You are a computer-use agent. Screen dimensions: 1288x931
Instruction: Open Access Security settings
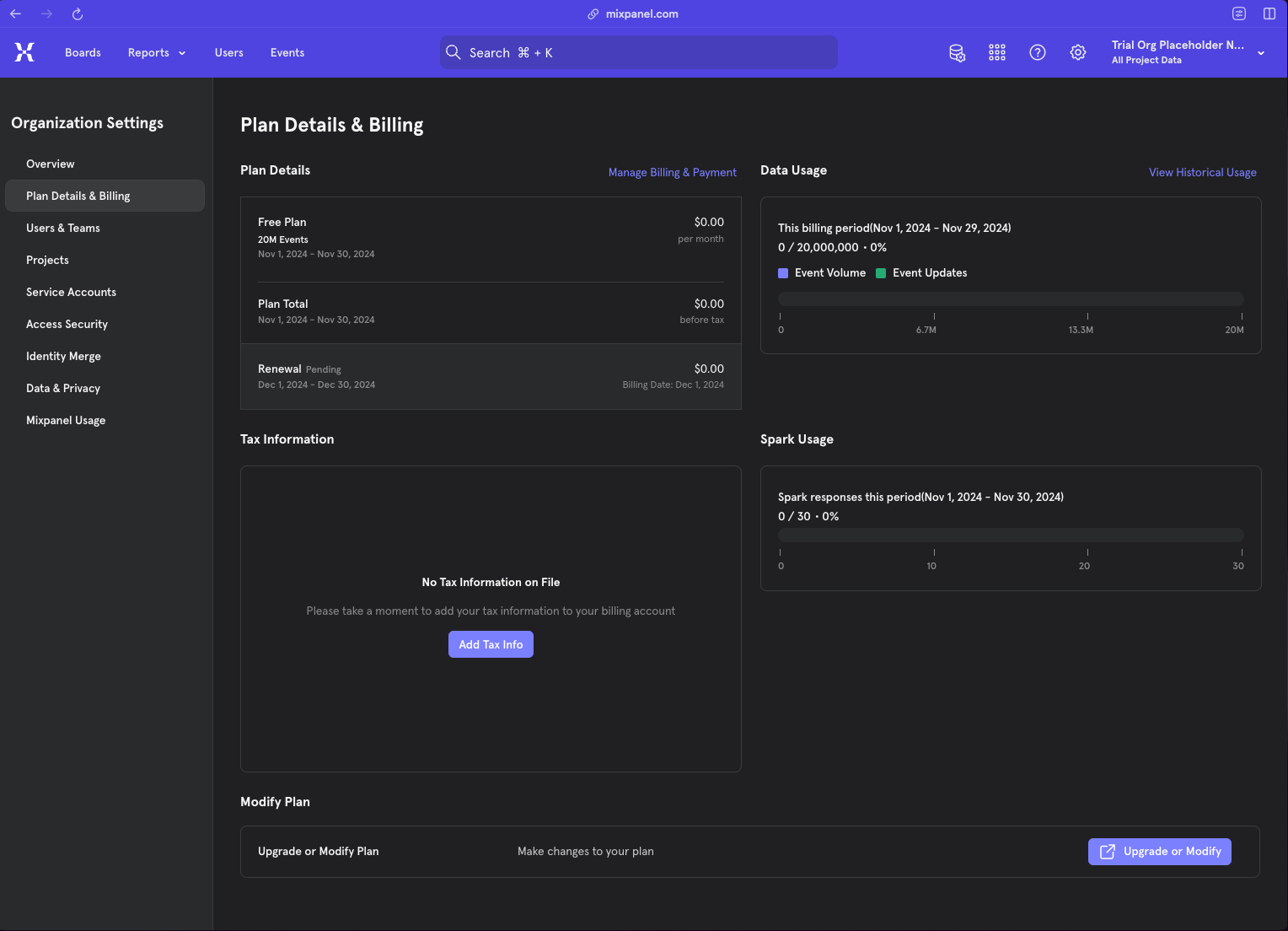tap(67, 324)
